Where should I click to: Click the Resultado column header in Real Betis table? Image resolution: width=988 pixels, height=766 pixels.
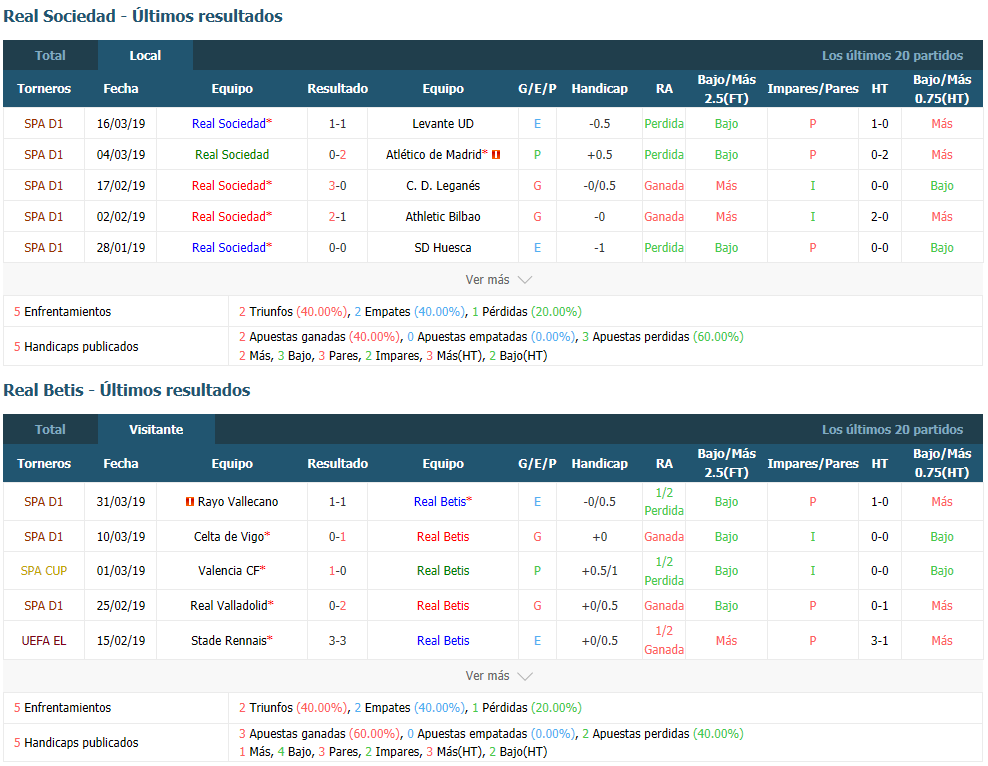338,464
